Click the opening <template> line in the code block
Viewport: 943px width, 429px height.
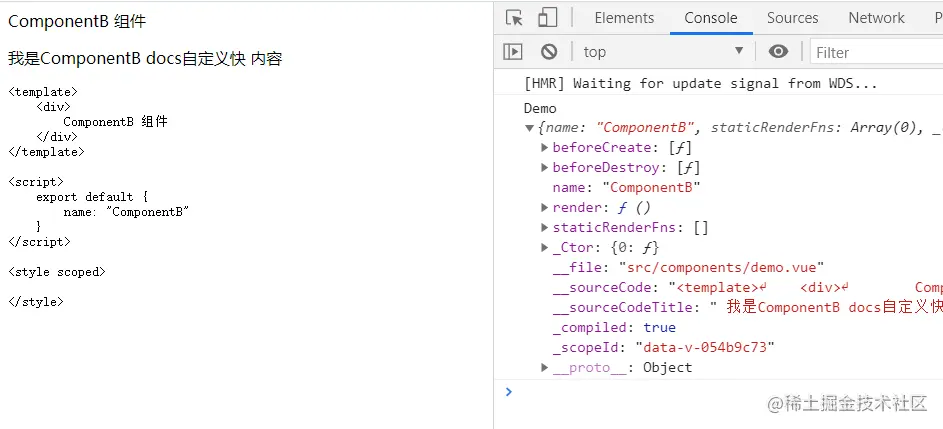pyautogui.click(x=43, y=91)
